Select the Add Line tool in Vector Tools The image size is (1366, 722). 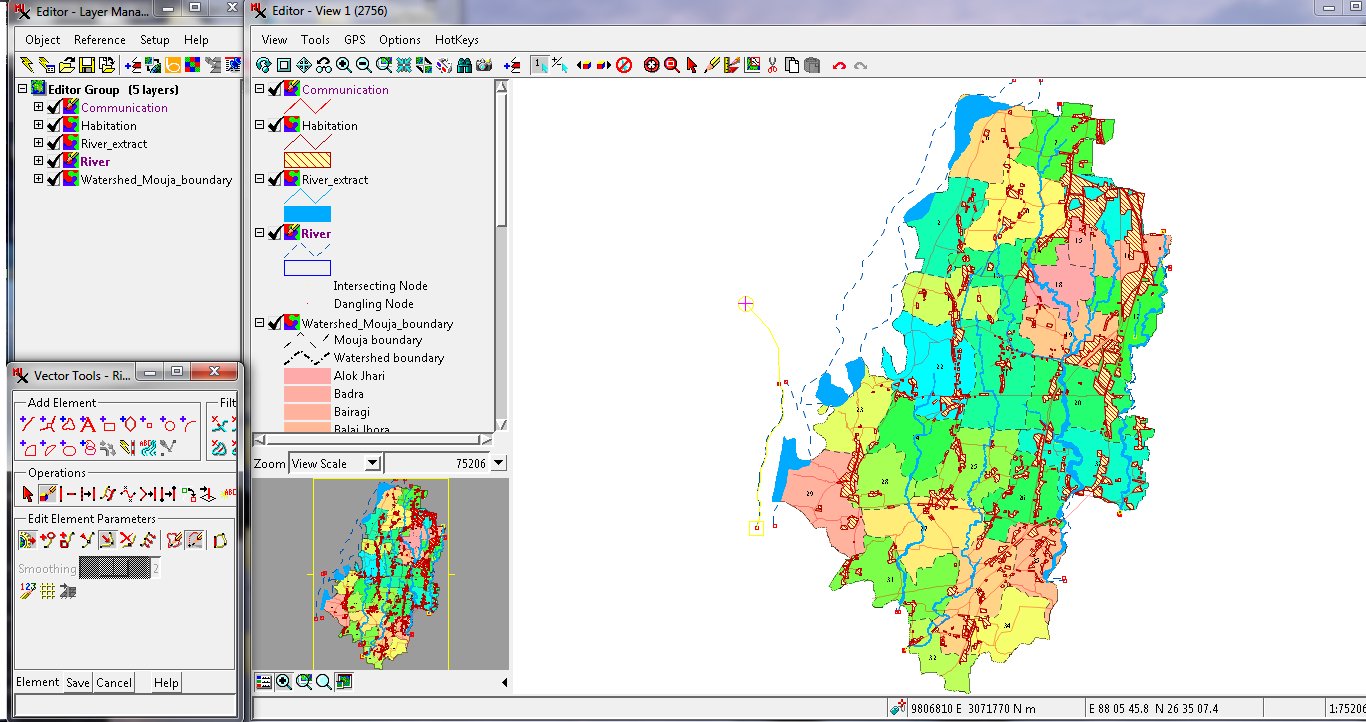pyautogui.click(x=26, y=424)
